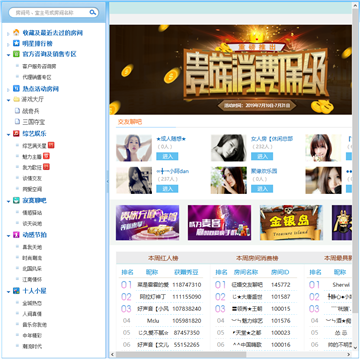Click the red 综艺娱乐 category icon
Viewport: 360px width, 360px height.
pyautogui.click(x=16, y=134)
